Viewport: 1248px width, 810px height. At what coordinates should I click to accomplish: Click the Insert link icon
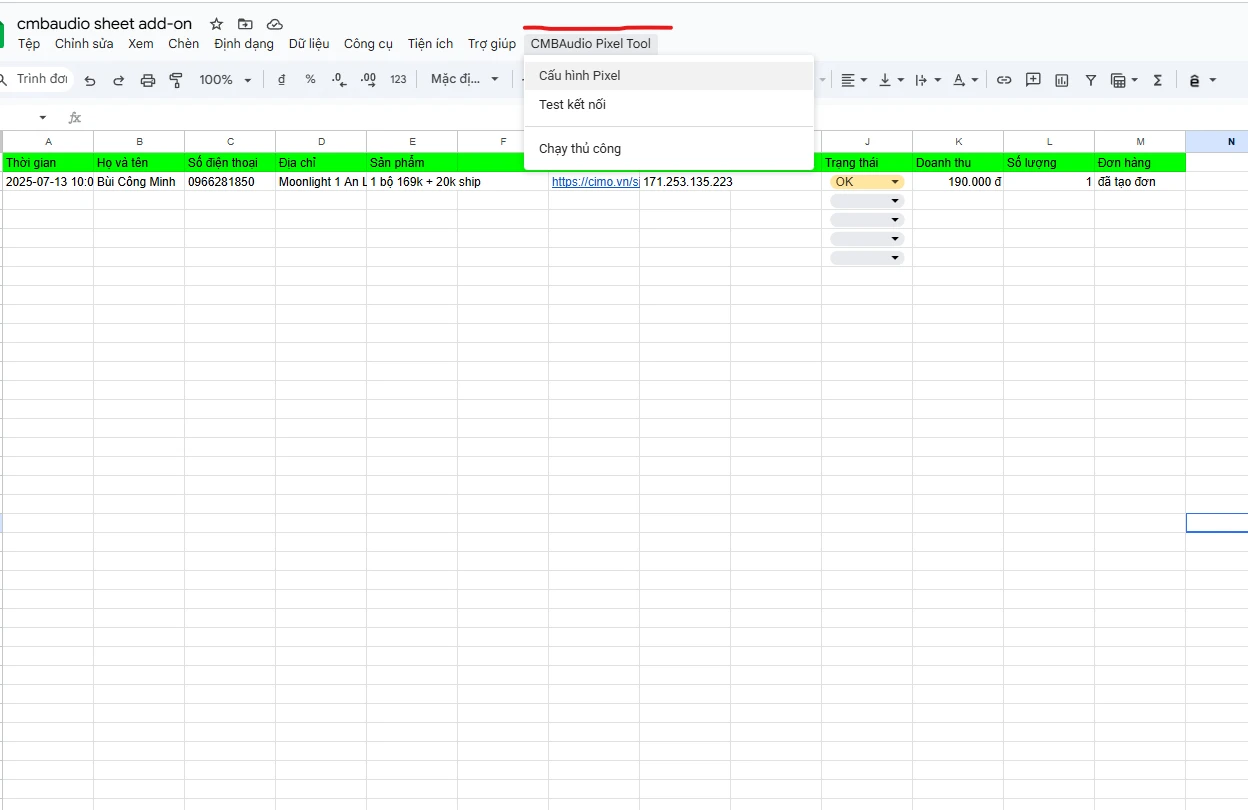(1004, 80)
